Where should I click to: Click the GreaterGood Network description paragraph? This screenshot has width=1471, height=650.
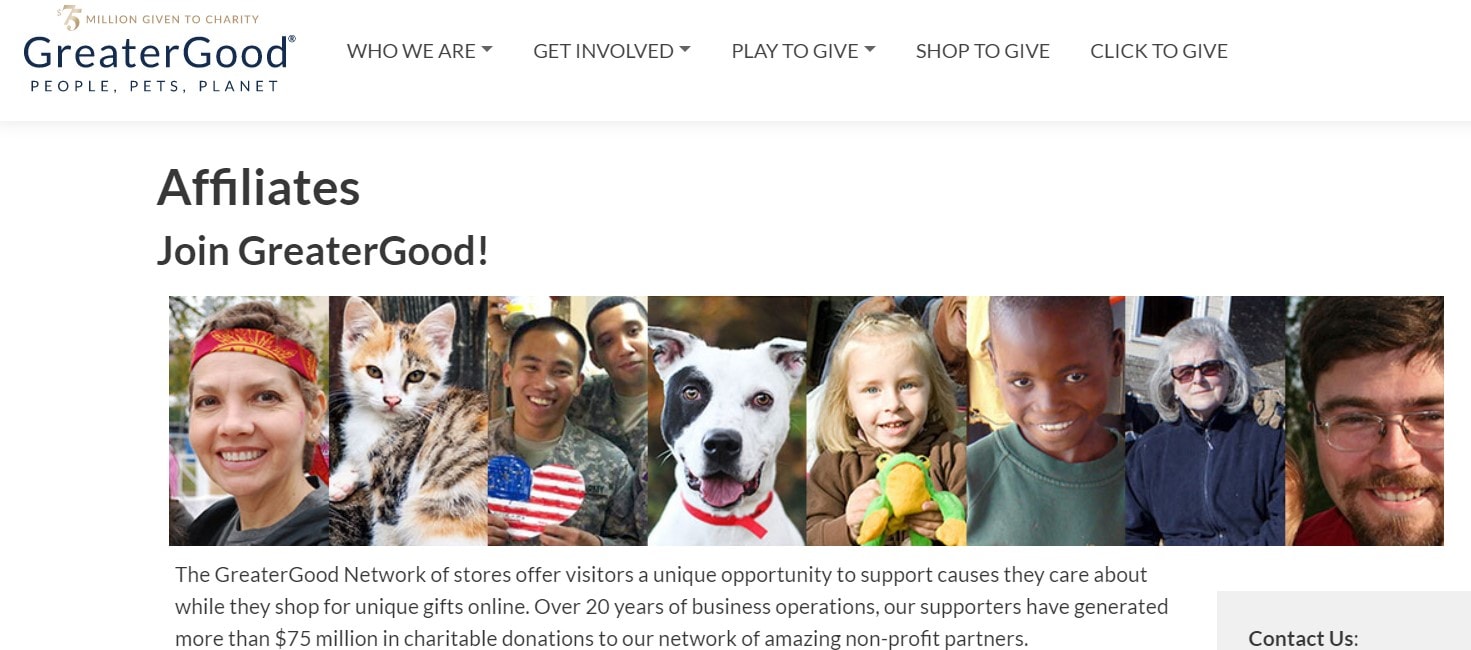tap(672, 606)
